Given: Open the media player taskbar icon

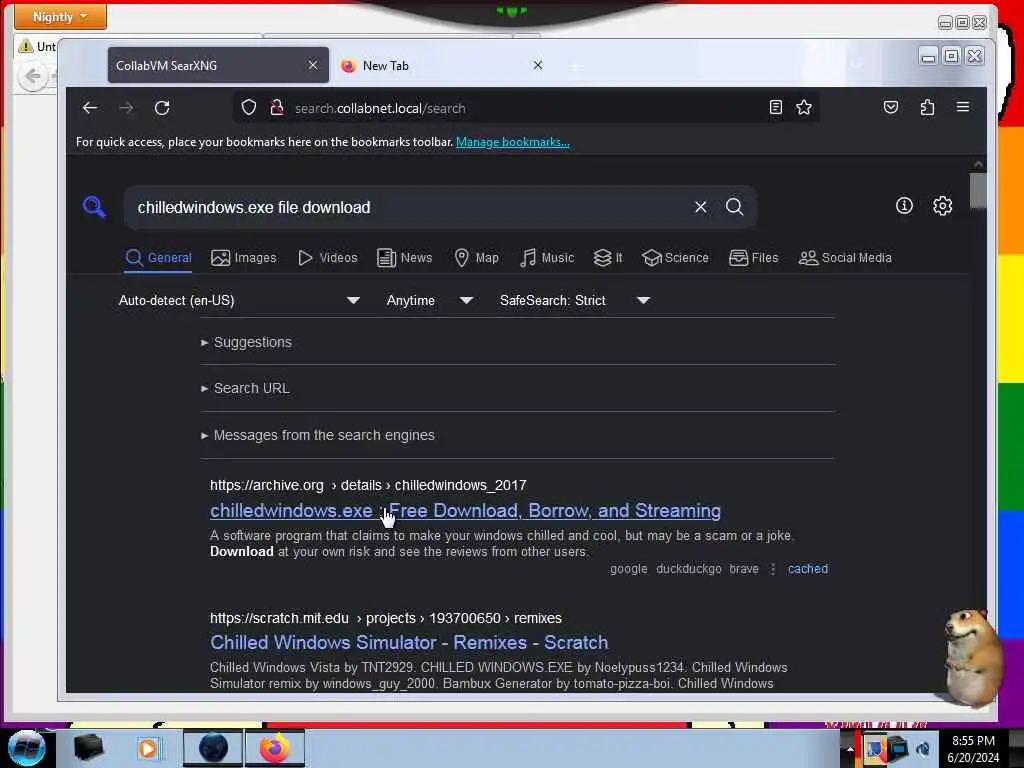Looking at the screenshot, I should (x=148, y=748).
